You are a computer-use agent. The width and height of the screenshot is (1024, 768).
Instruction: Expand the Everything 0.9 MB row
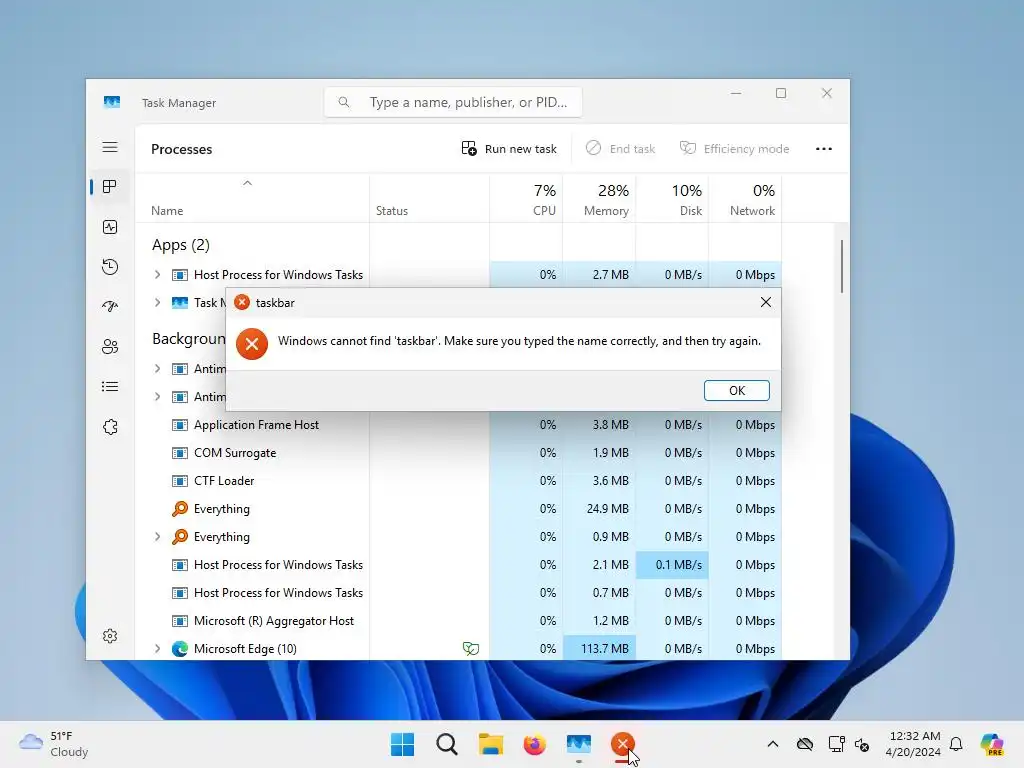[x=157, y=537]
